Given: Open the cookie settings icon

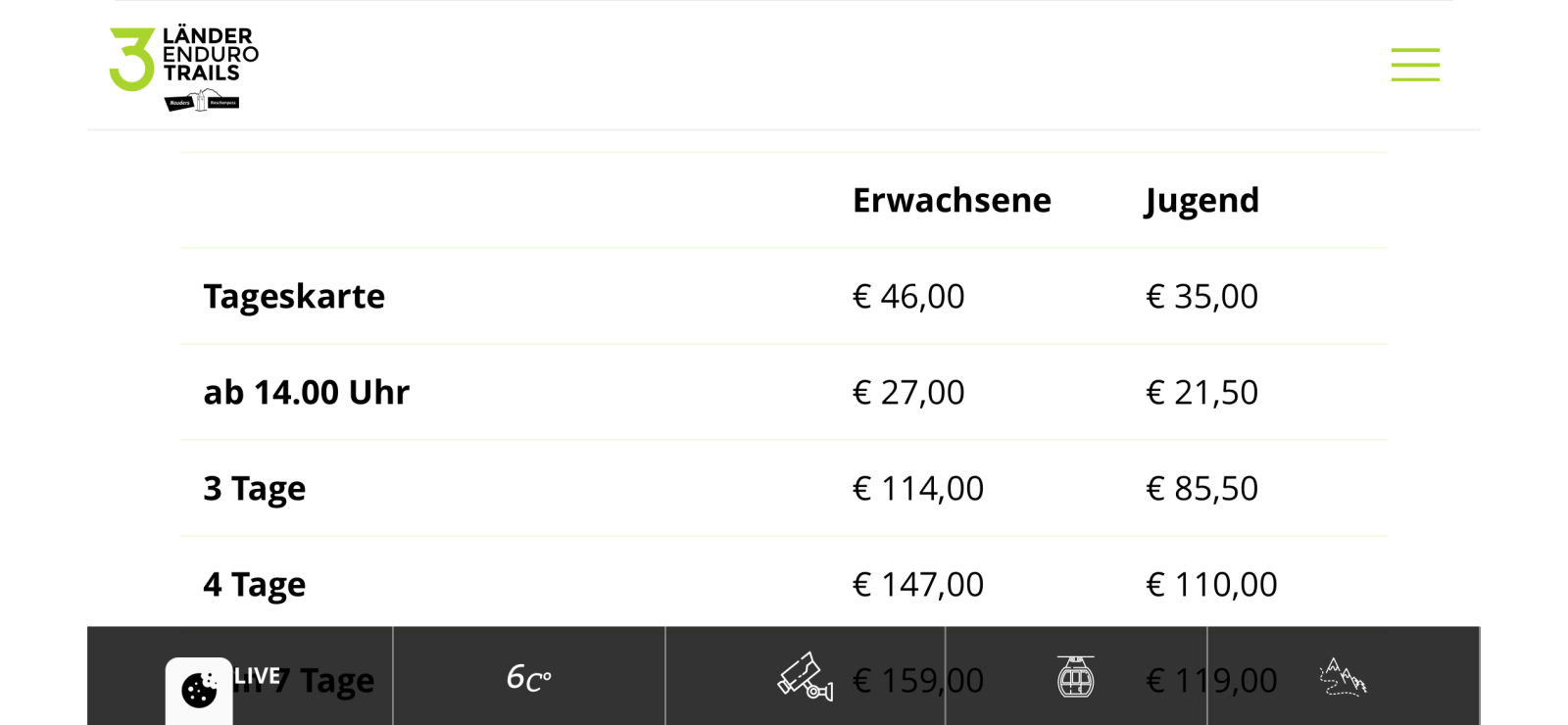Looking at the screenshot, I should 199,690.
